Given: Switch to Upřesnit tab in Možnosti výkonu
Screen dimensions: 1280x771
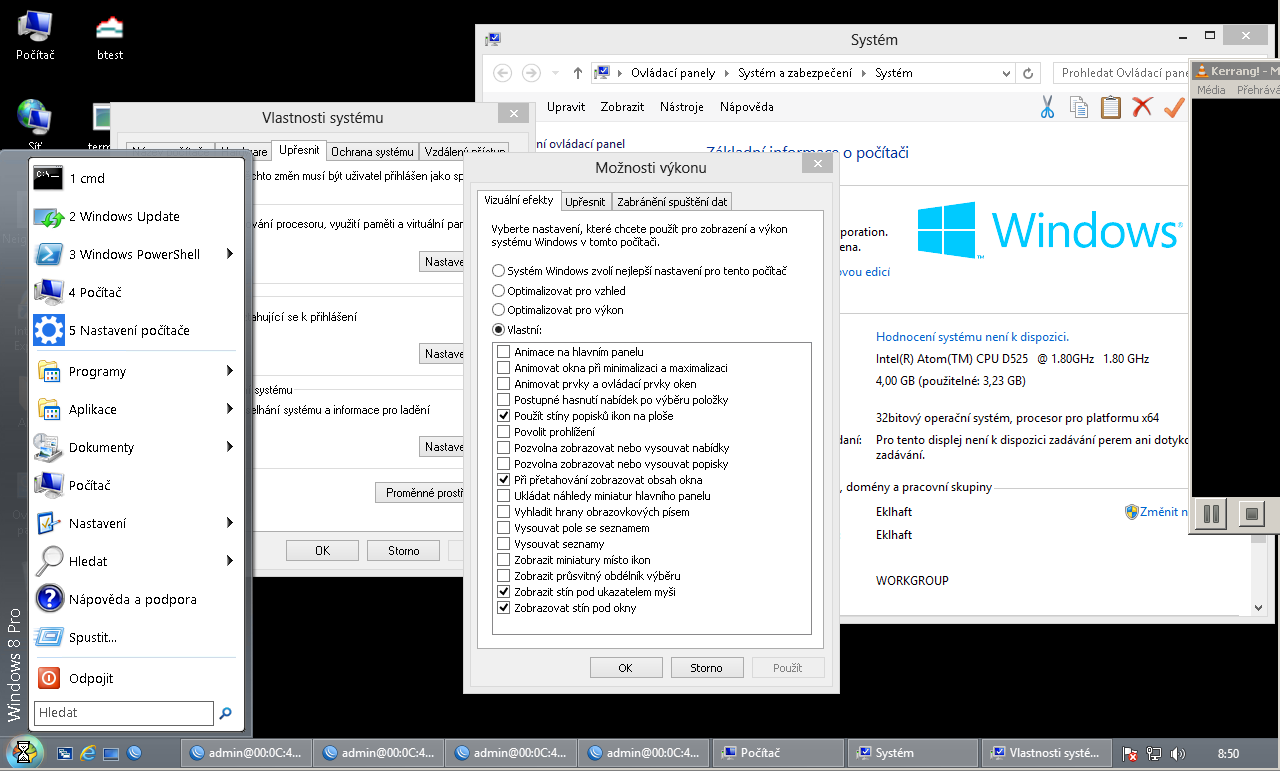Looking at the screenshot, I should coord(585,202).
